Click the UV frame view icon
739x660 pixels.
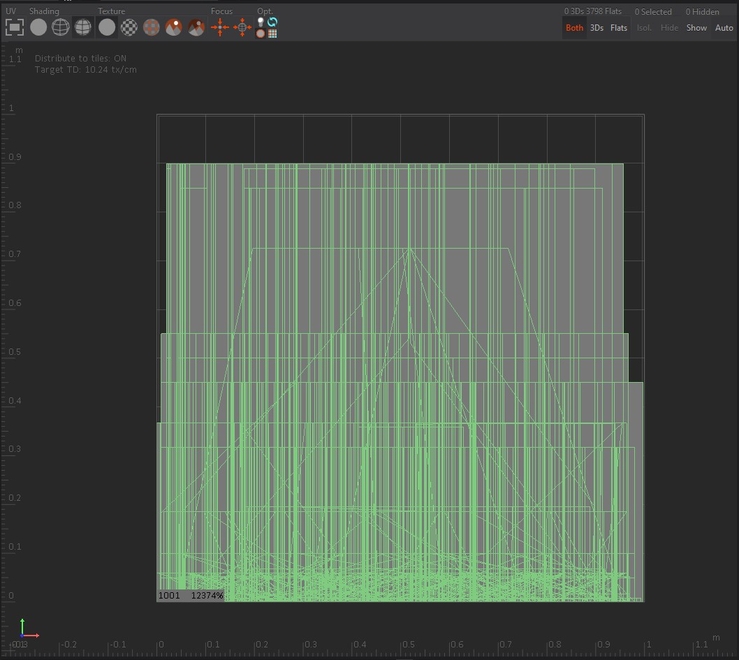(x=15, y=27)
